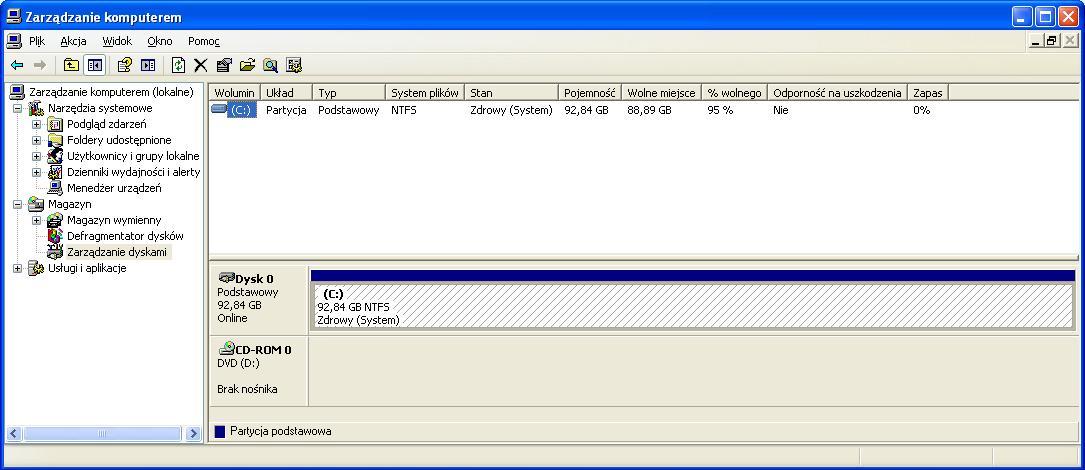The image size is (1085, 470).
Task: Click the settings list toolbar icon
Action: tap(294, 65)
